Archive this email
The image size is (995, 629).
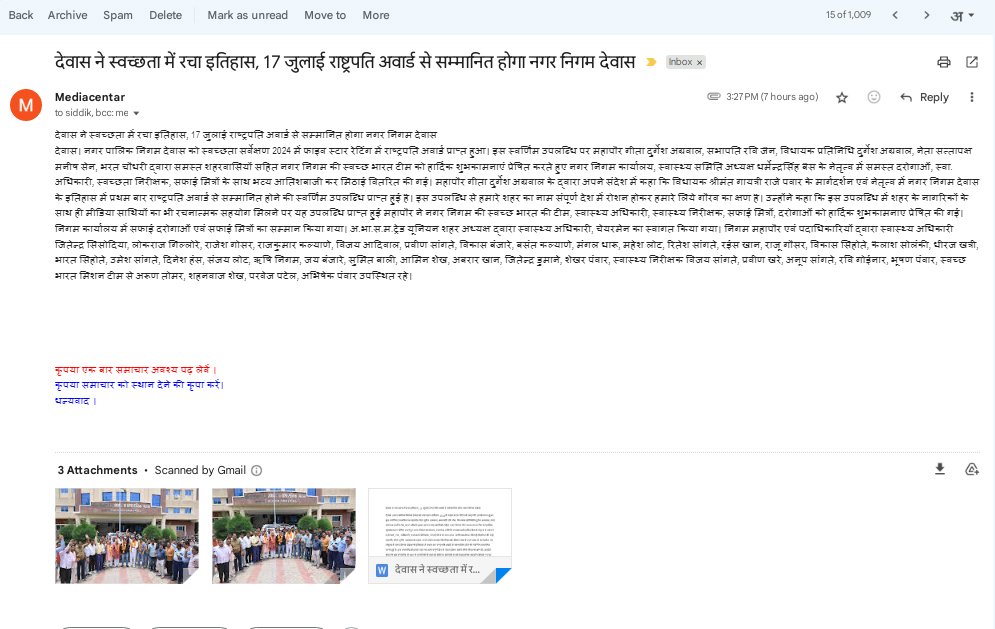(67, 15)
